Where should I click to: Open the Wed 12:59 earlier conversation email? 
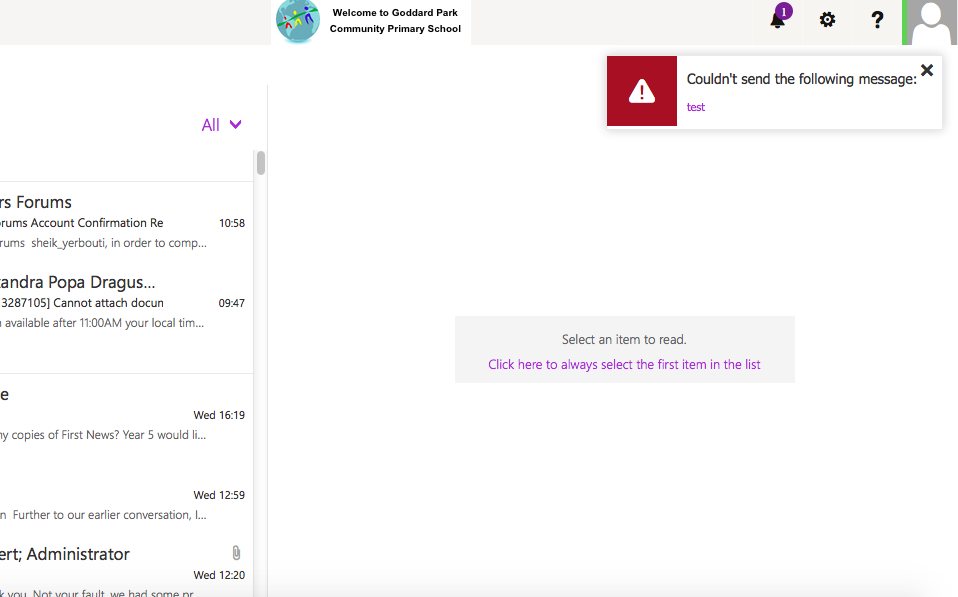125,494
